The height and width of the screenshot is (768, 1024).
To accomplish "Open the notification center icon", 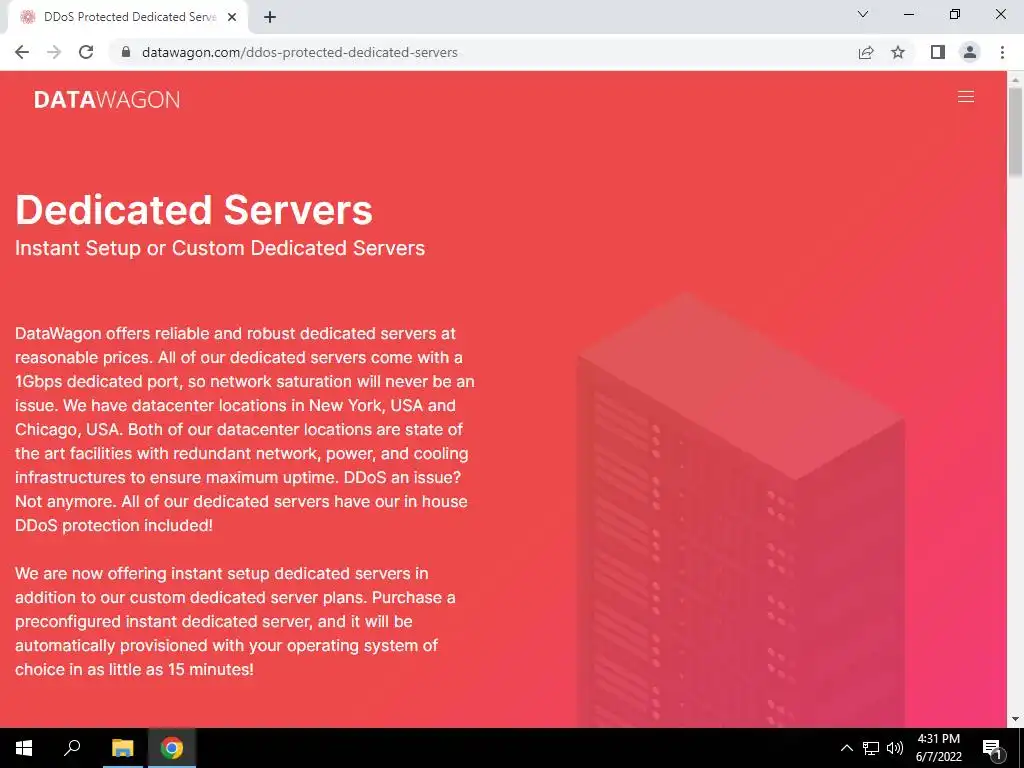I will click(x=992, y=748).
